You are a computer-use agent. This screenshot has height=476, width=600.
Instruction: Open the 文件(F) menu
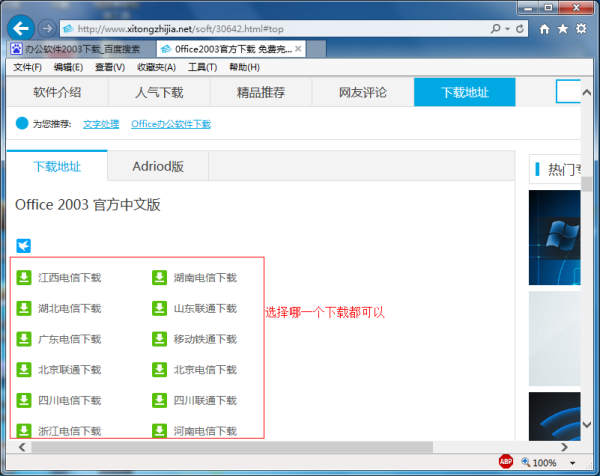click(27, 67)
